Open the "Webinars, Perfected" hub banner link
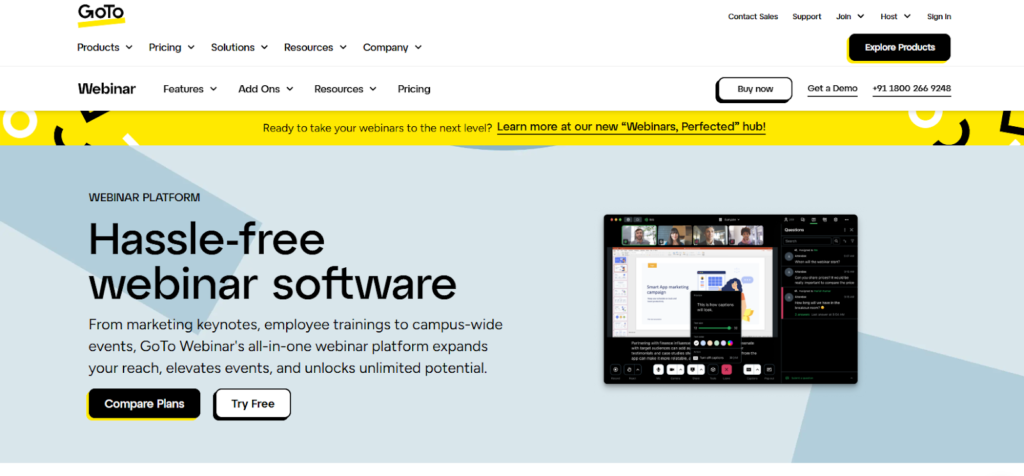 pos(631,127)
